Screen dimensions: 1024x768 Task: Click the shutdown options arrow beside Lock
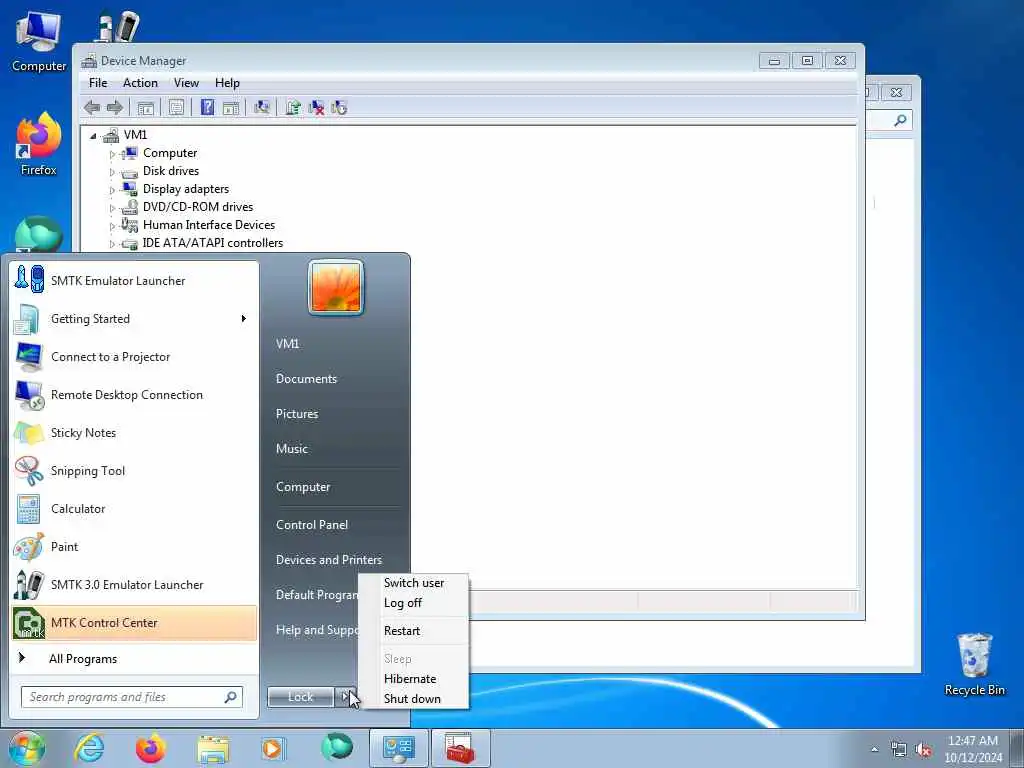pyautogui.click(x=345, y=697)
